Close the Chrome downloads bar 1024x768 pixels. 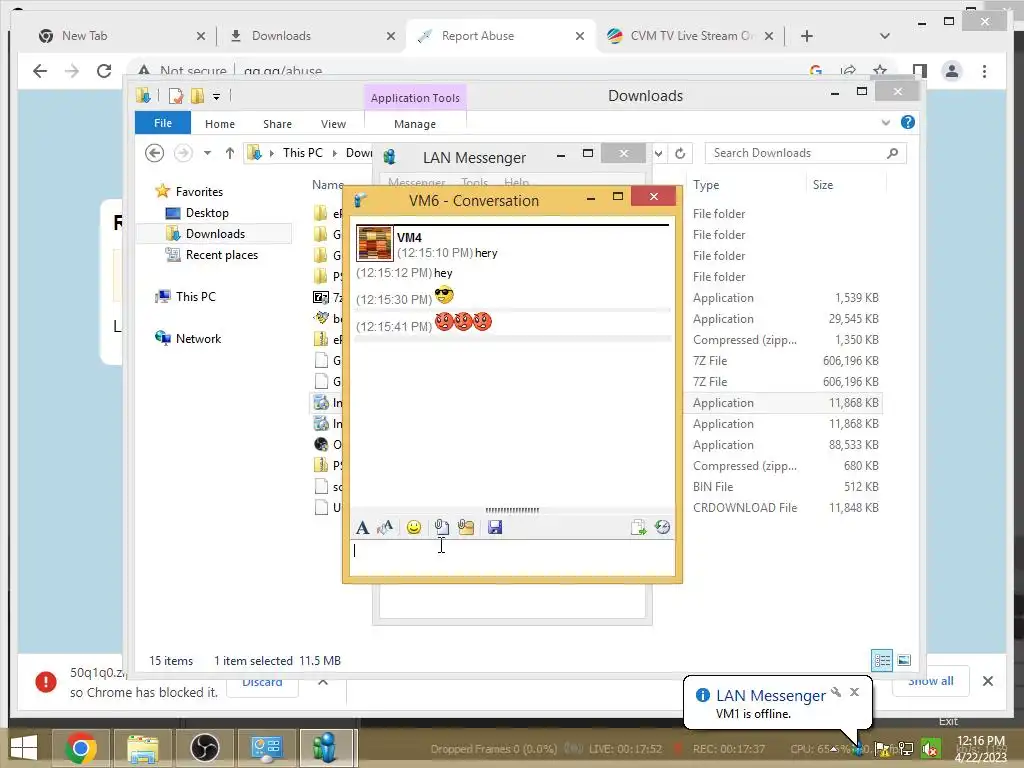(x=988, y=681)
